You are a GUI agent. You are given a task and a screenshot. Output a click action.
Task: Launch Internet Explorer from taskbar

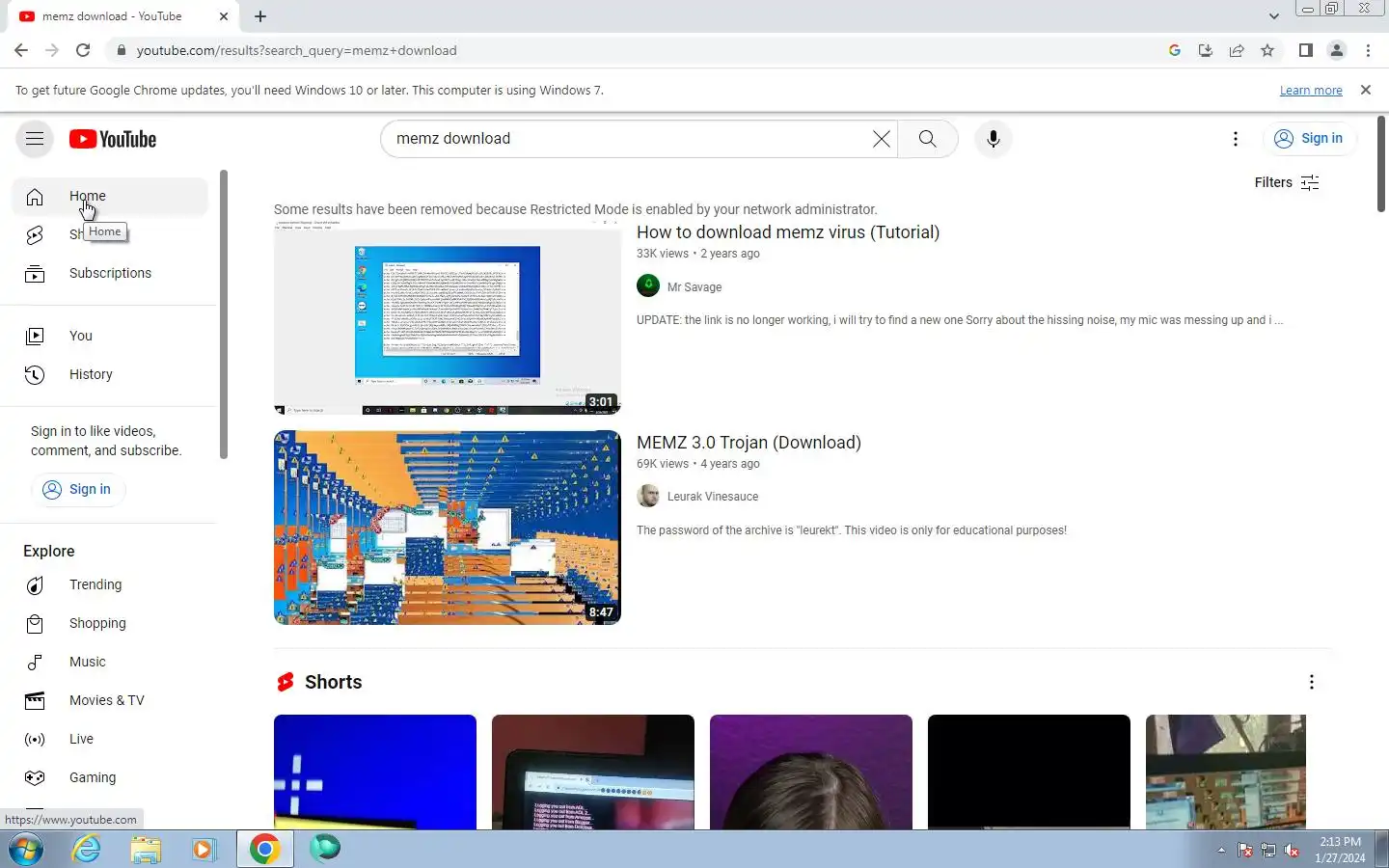pos(87,849)
